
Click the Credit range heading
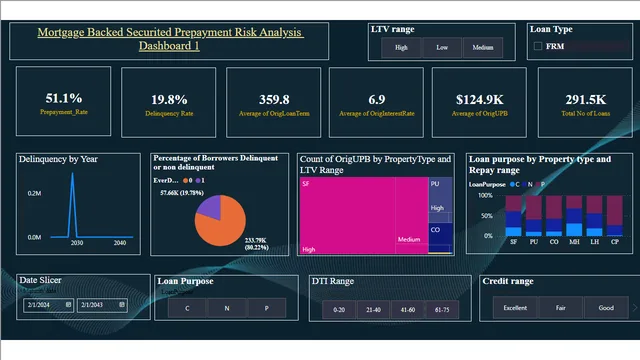click(508, 281)
